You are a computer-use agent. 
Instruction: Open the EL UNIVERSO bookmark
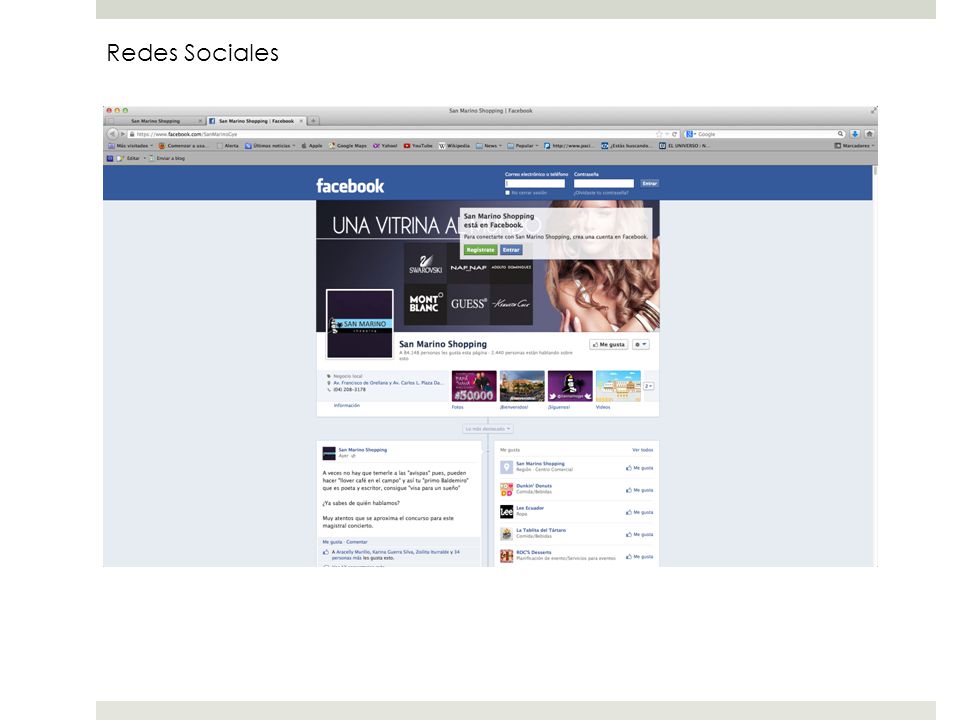[684, 146]
